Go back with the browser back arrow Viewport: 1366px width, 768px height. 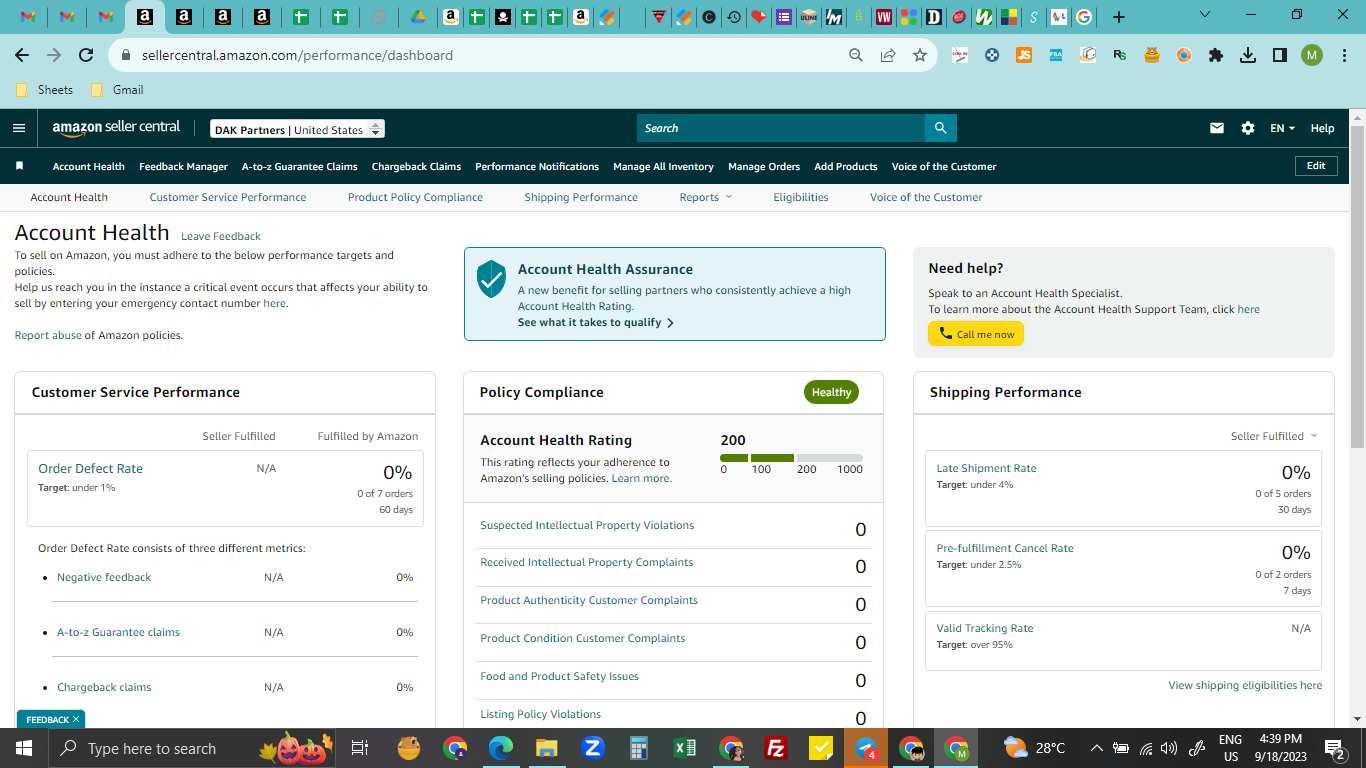pyautogui.click(x=22, y=55)
